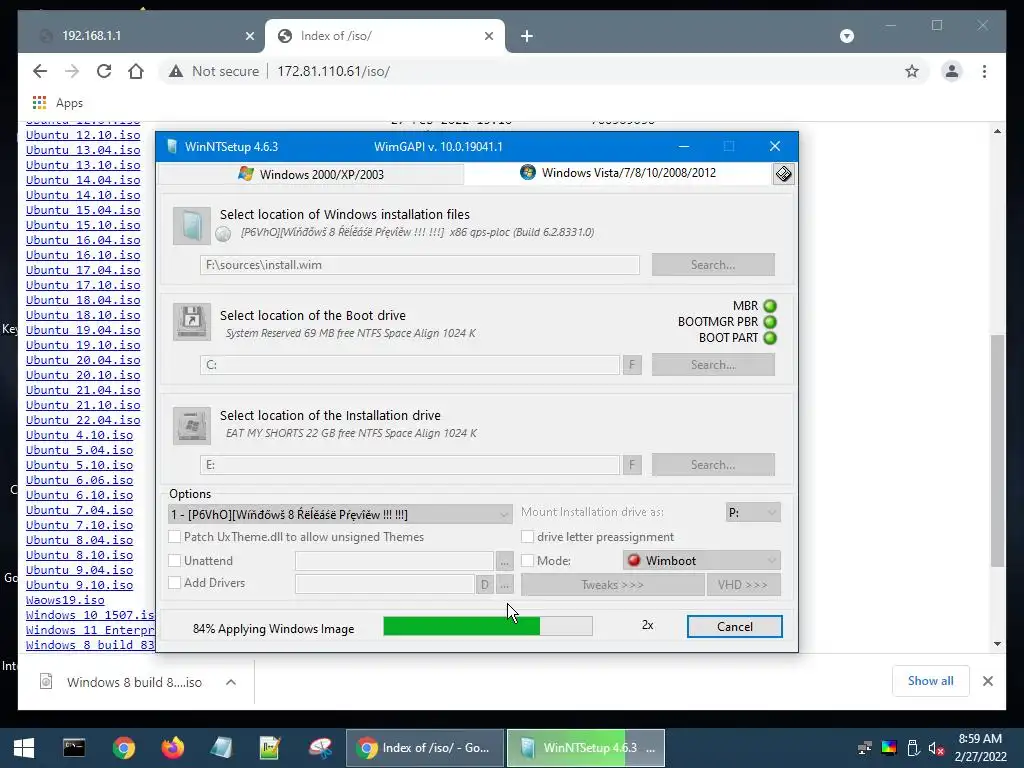Click the Boot drive C: field

coord(409,364)
